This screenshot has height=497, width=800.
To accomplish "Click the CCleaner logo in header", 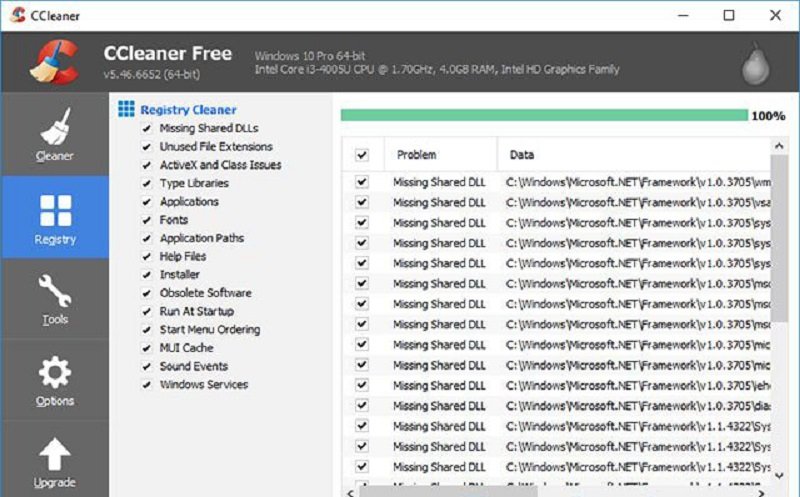I will [55, 61].
